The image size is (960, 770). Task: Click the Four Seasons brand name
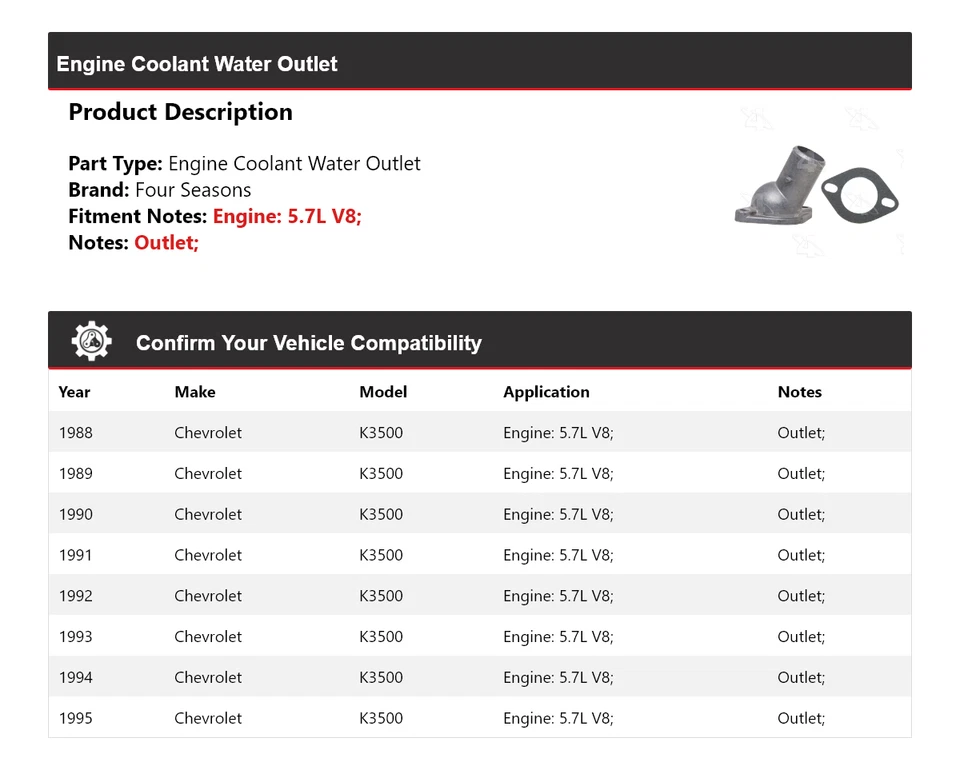point(193,190)
